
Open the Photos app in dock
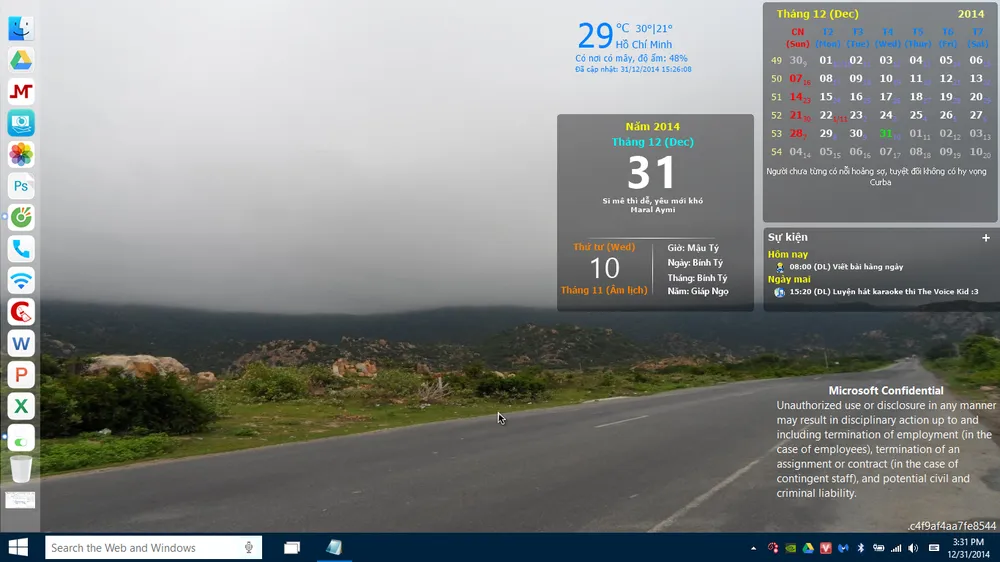pos(21,154)
